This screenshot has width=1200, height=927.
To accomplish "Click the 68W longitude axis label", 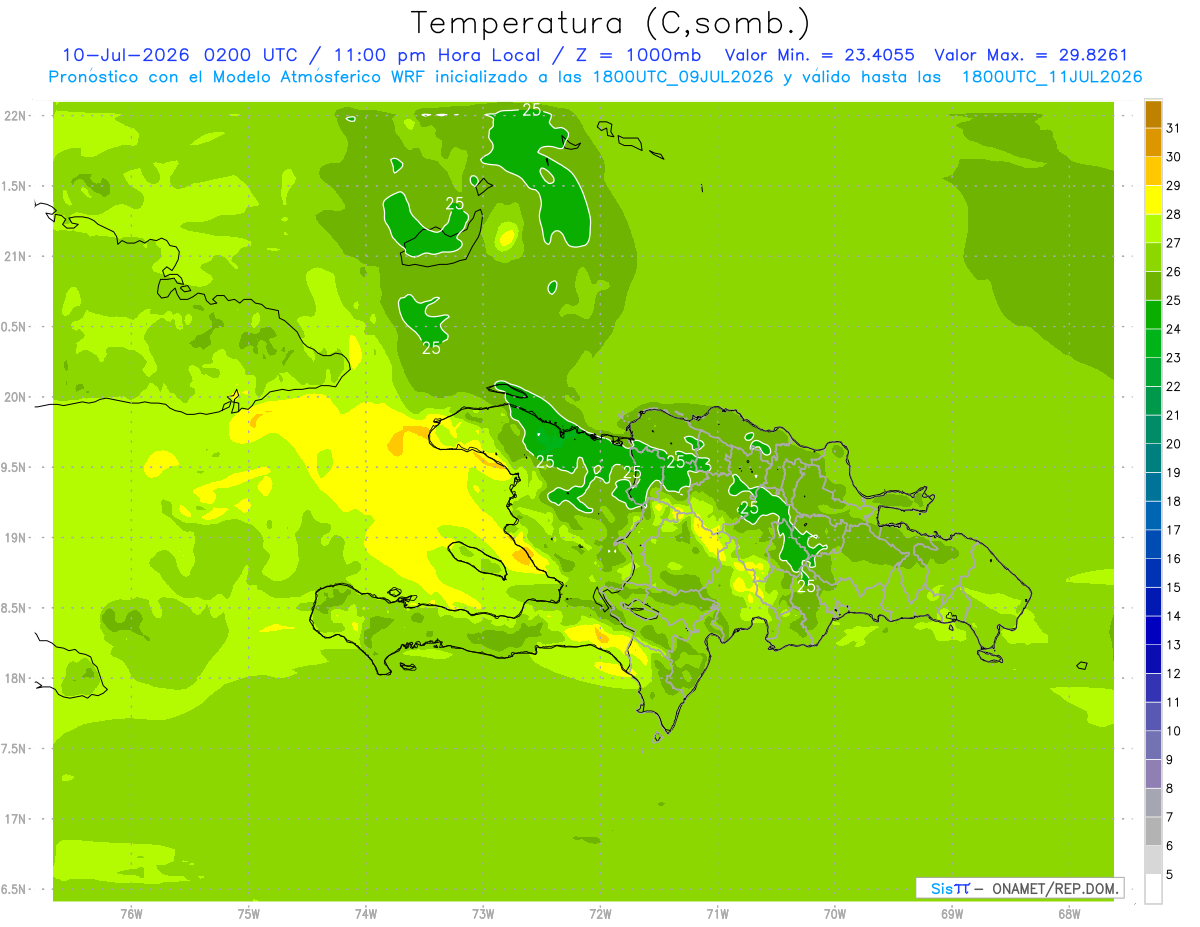I will 1069,913.
